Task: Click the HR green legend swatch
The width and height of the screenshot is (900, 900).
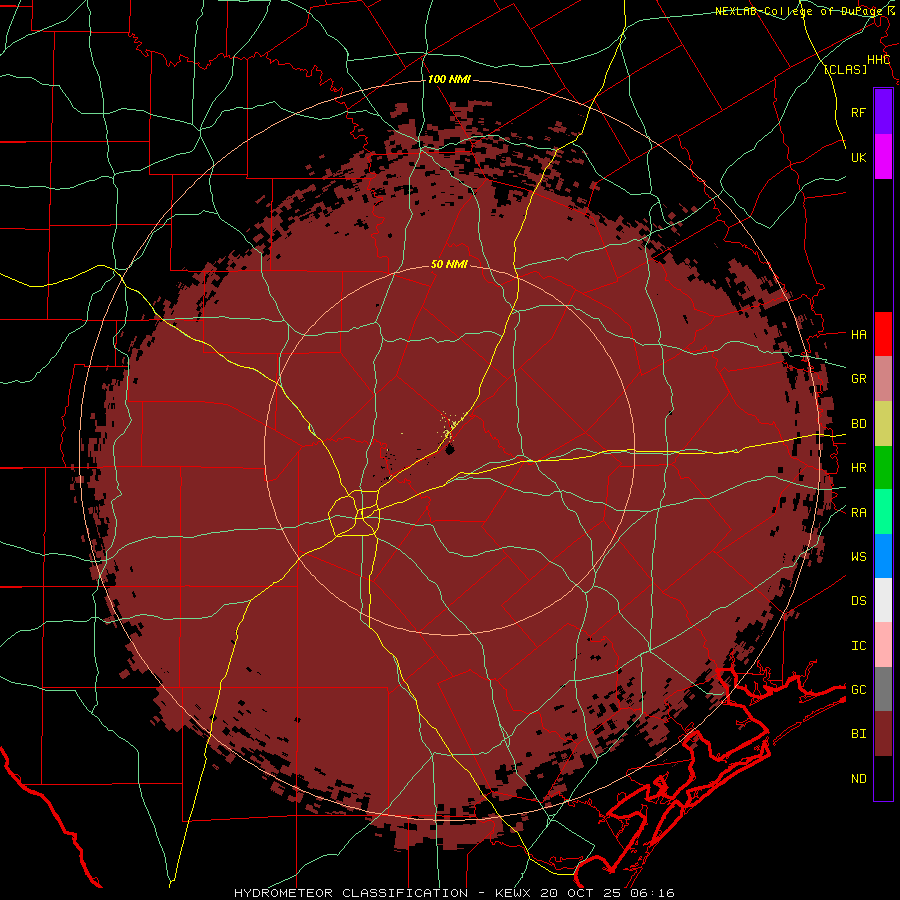Action: [883, 468]
